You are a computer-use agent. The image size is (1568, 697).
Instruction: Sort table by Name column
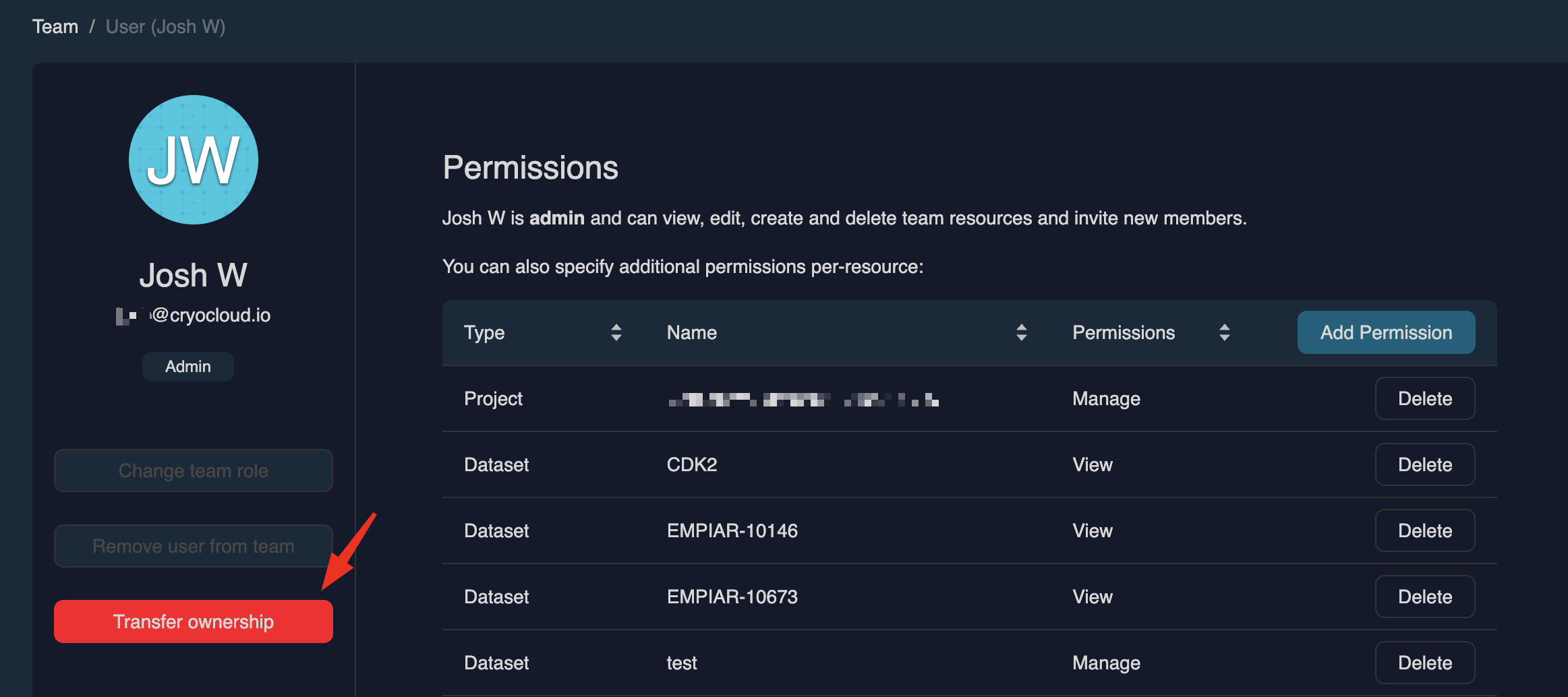tap(1021, 332)
